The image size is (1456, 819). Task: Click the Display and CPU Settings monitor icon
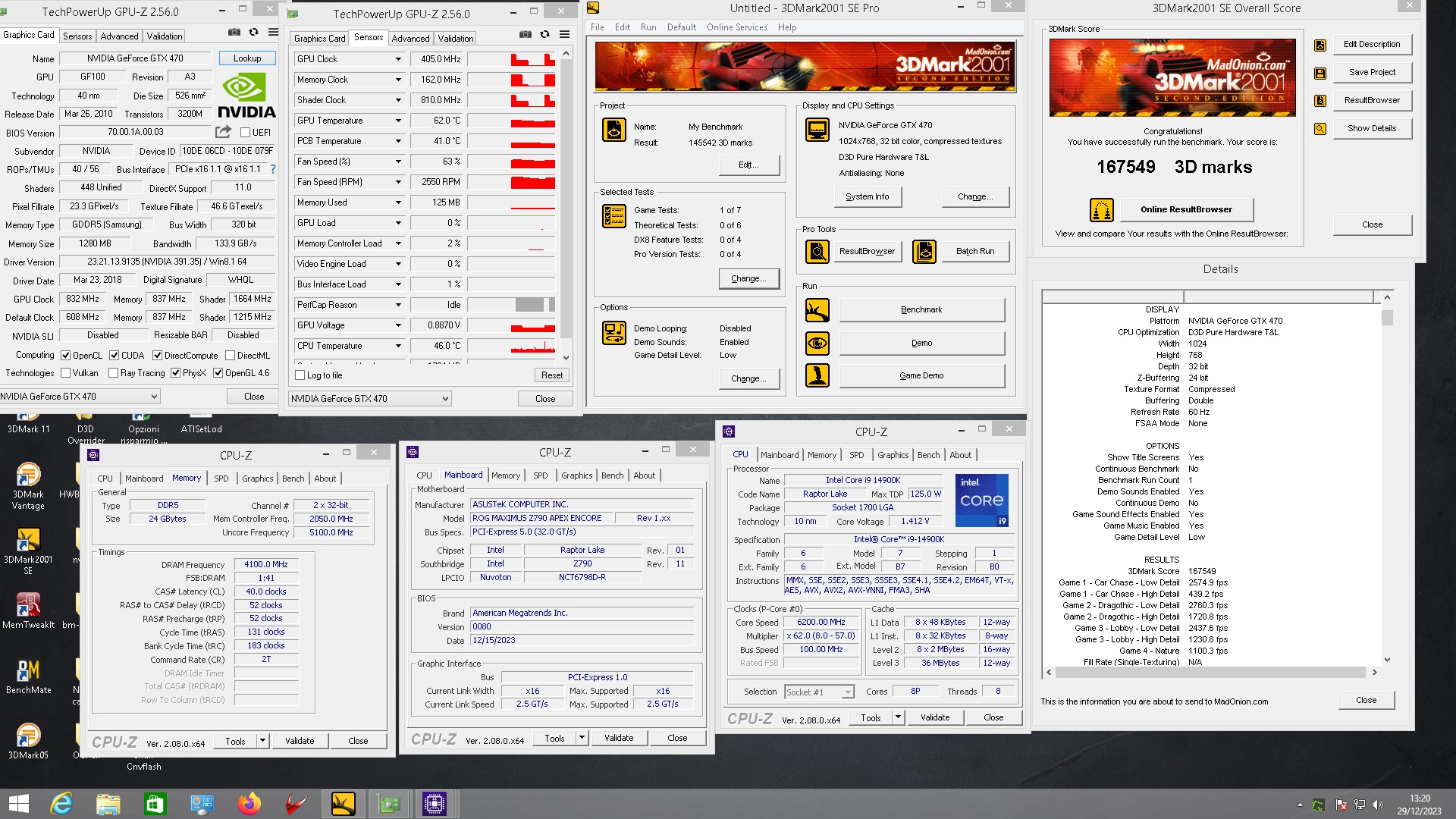(x=817, y=130)
